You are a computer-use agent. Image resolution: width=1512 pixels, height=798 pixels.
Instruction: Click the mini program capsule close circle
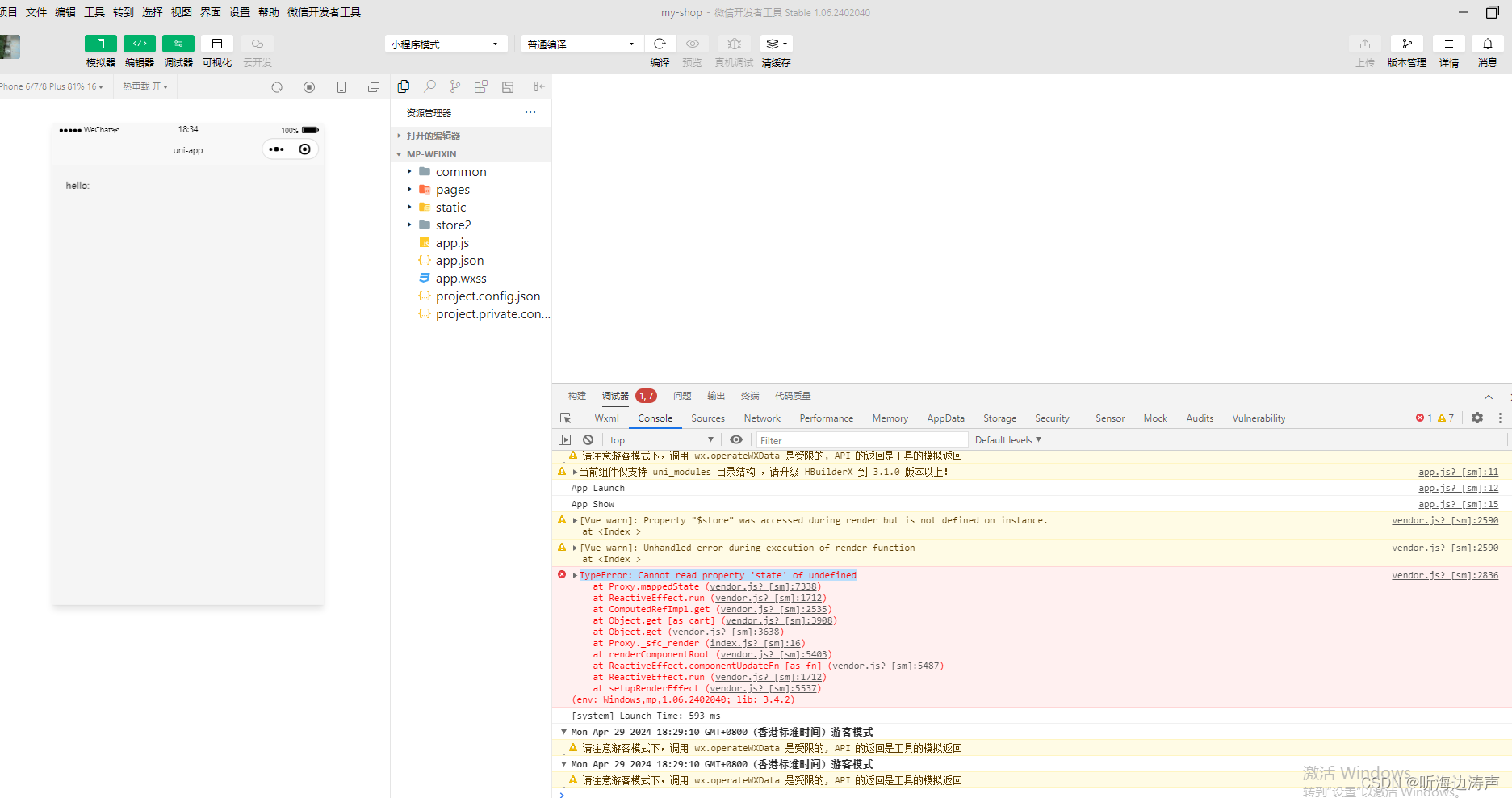[x=304, y=149]
